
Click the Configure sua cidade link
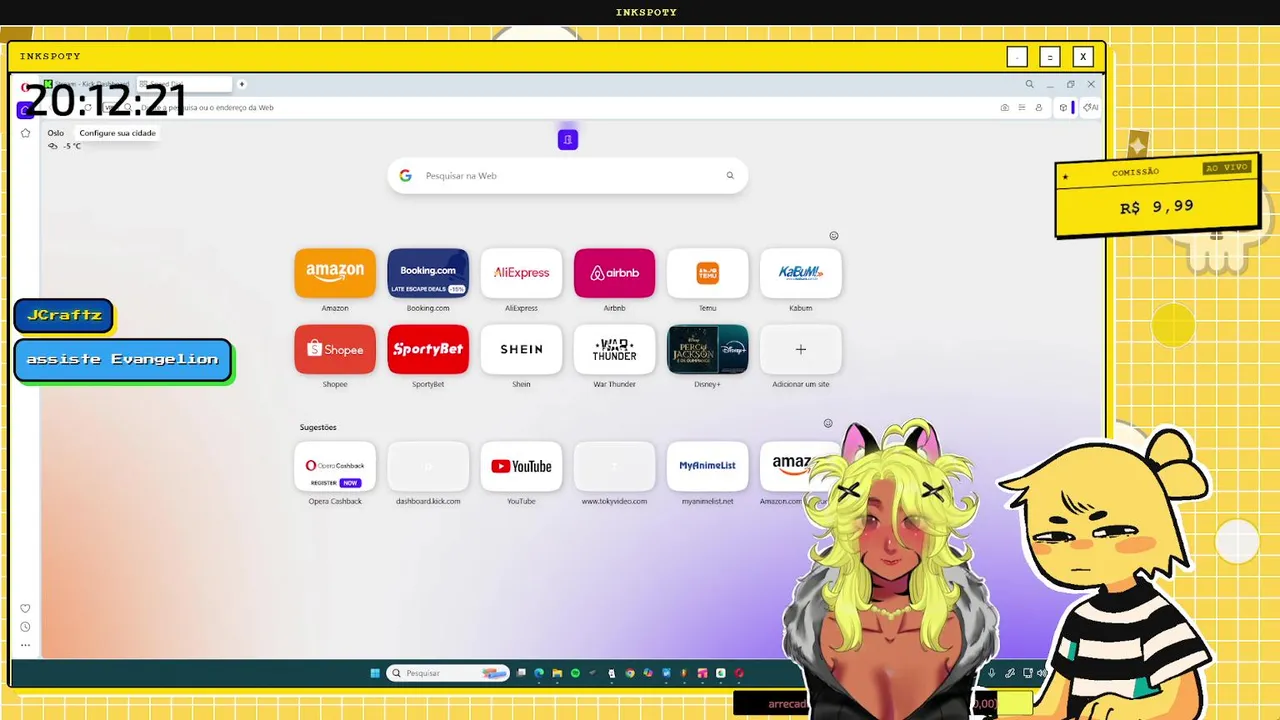118,133
